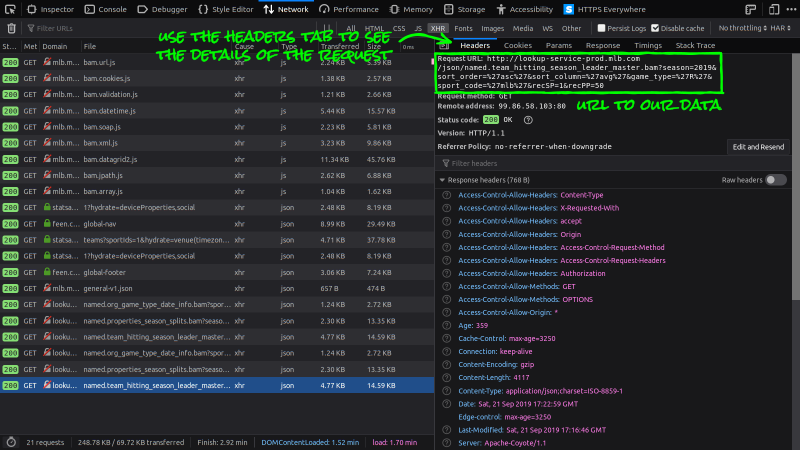
Task: Open help for Content-Type allow header
Action: [446, 195]
